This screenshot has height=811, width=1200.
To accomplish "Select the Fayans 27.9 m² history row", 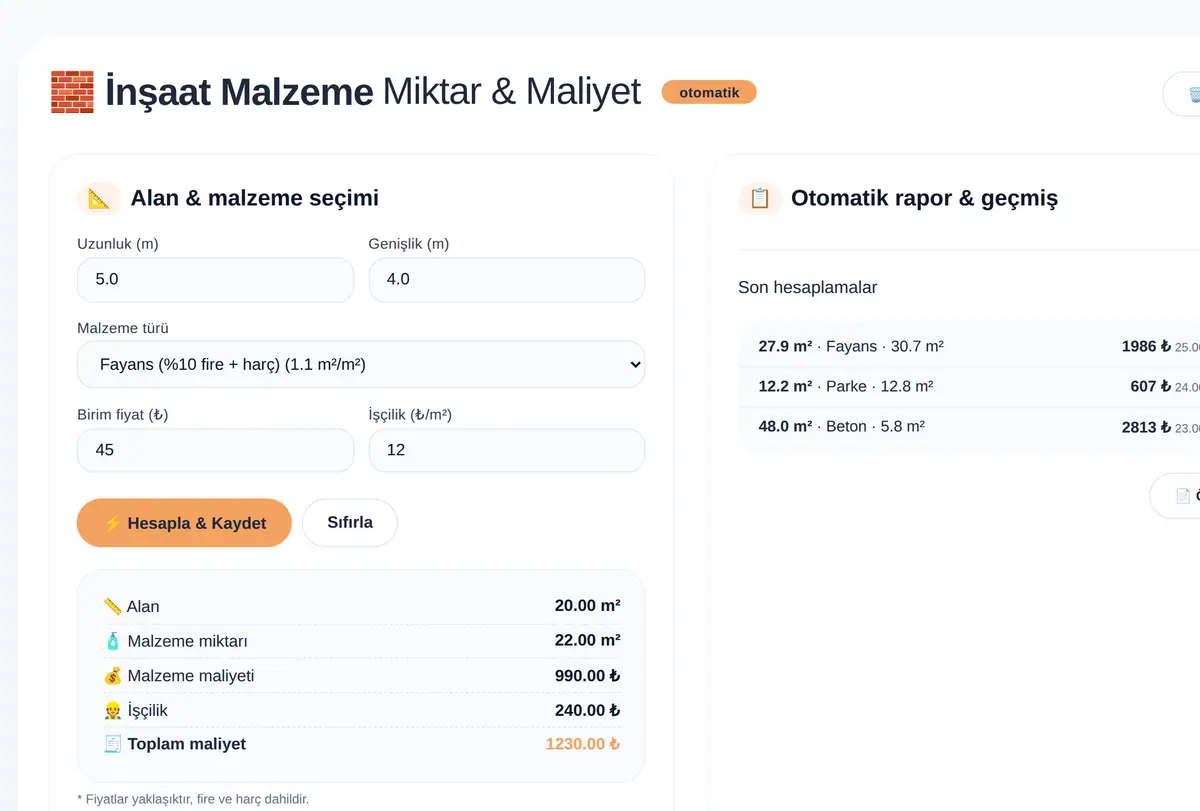I will point(969,346).
